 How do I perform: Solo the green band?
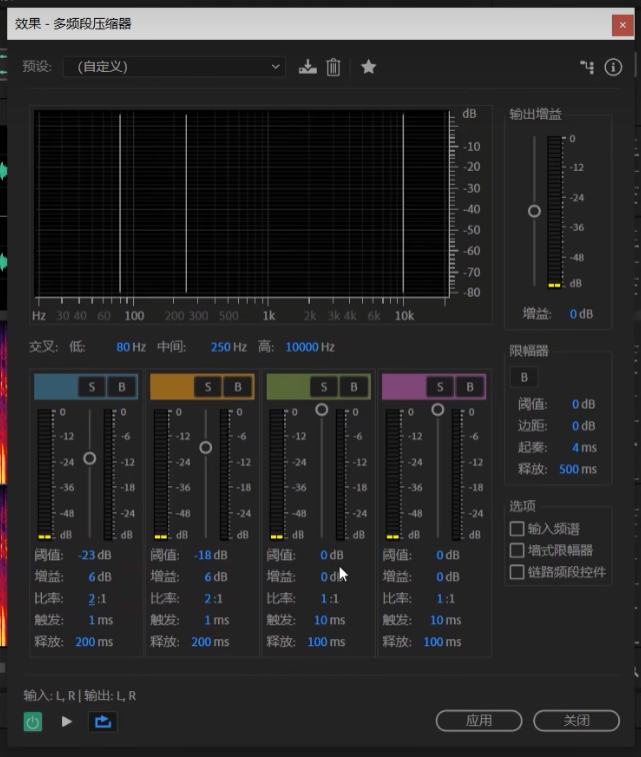324,387
